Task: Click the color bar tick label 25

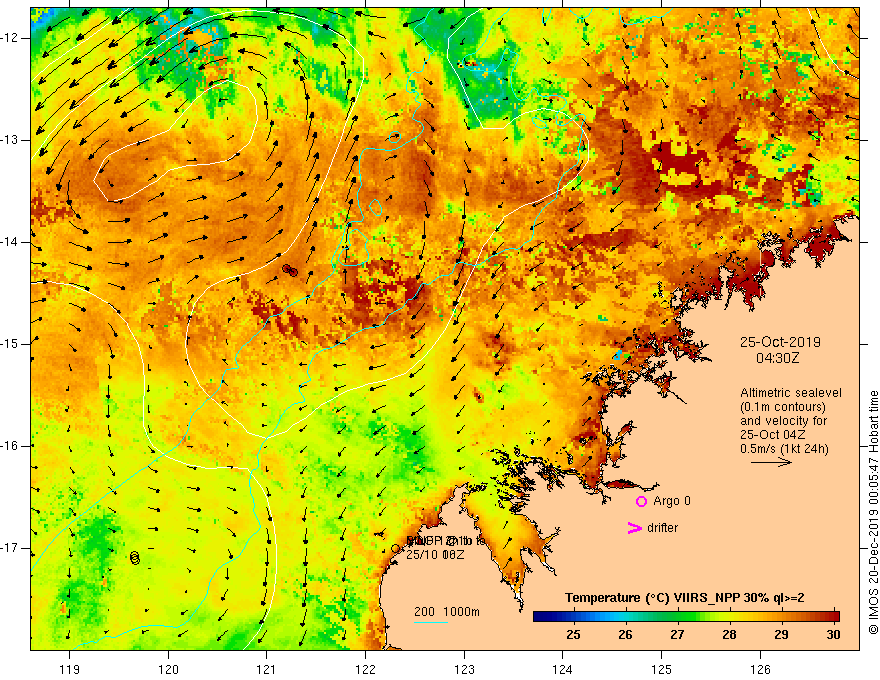Action: tap(573, 635)
